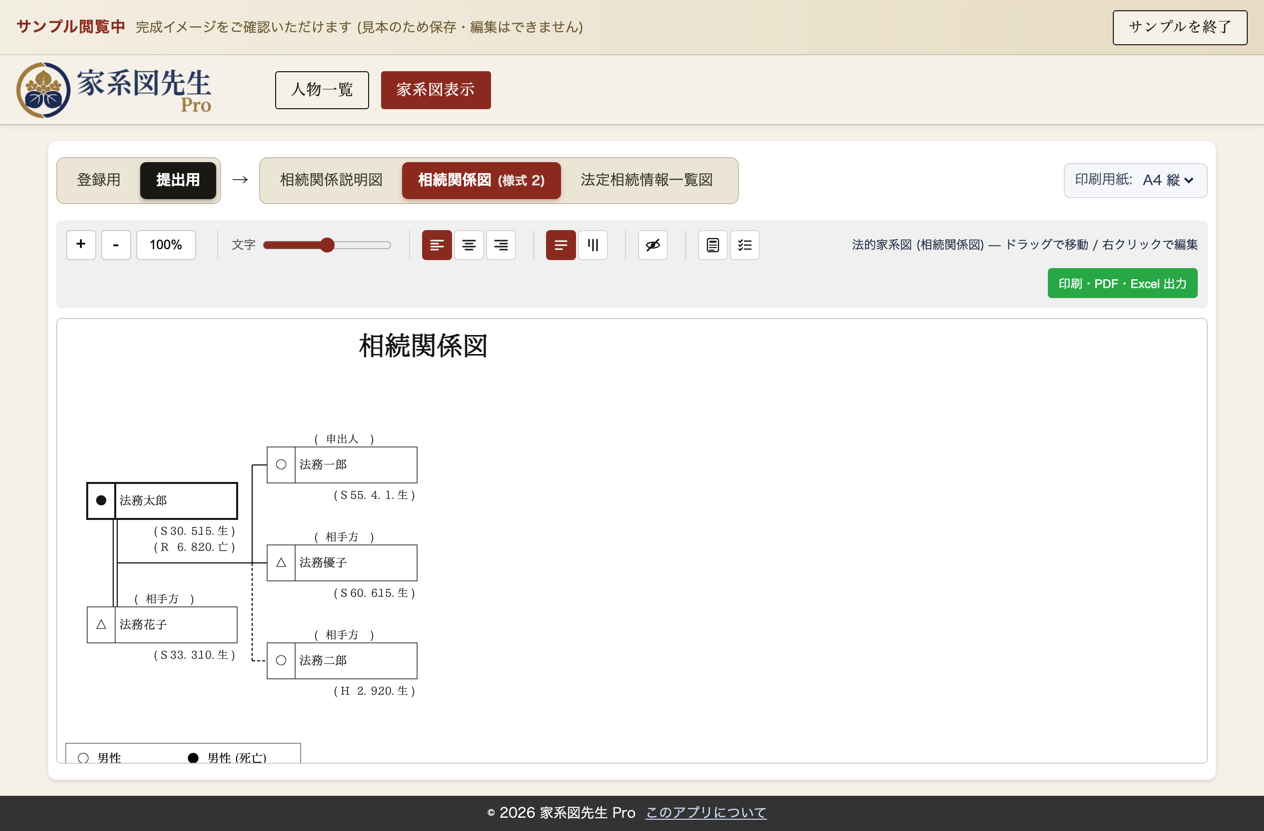Select the 法務太郎 person box
The image size is (1264, 831).
click(x=162, y=501)
